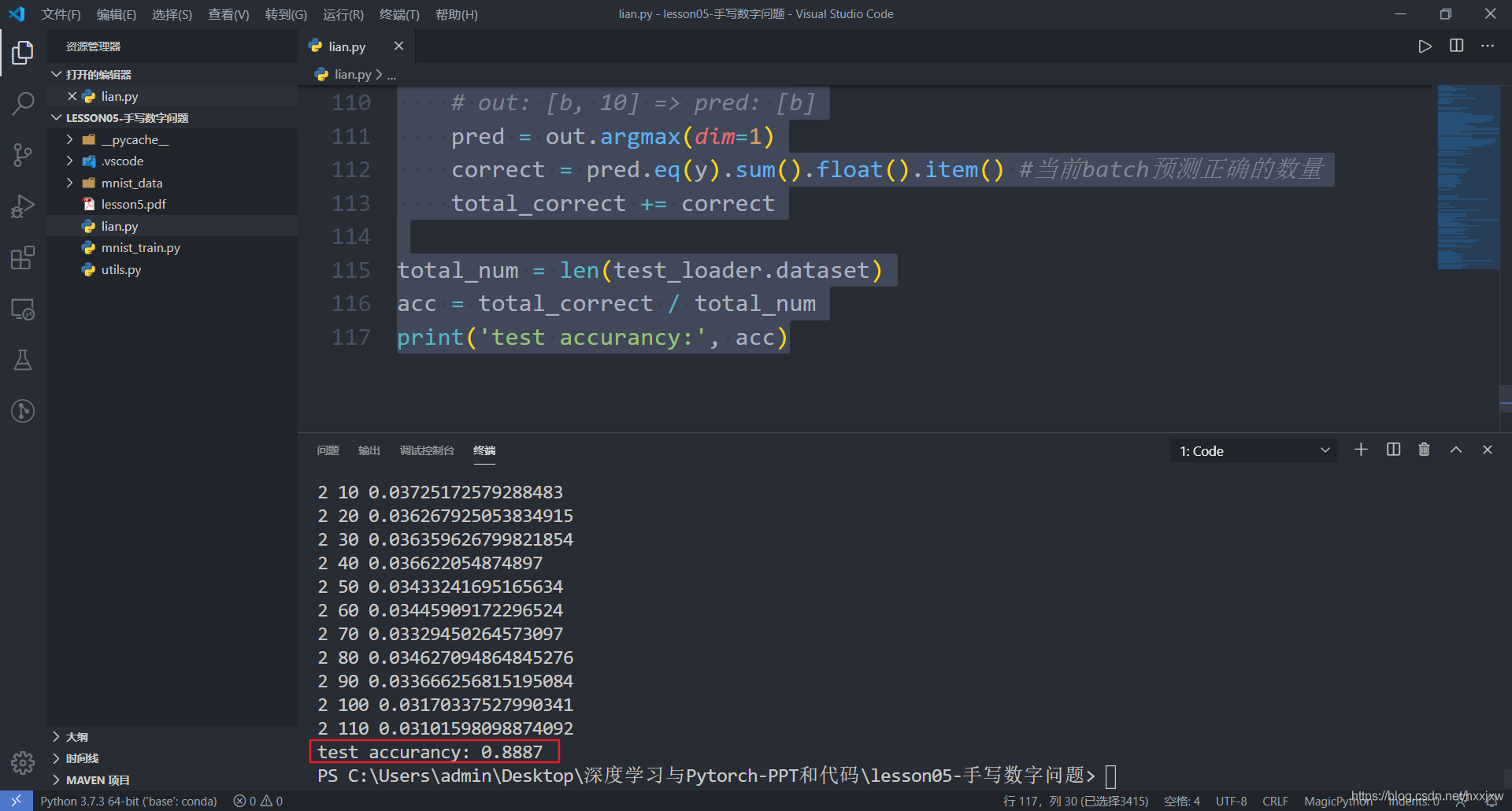
Task: Switch to the 终端 terminal tab
Action: (484, 450)
